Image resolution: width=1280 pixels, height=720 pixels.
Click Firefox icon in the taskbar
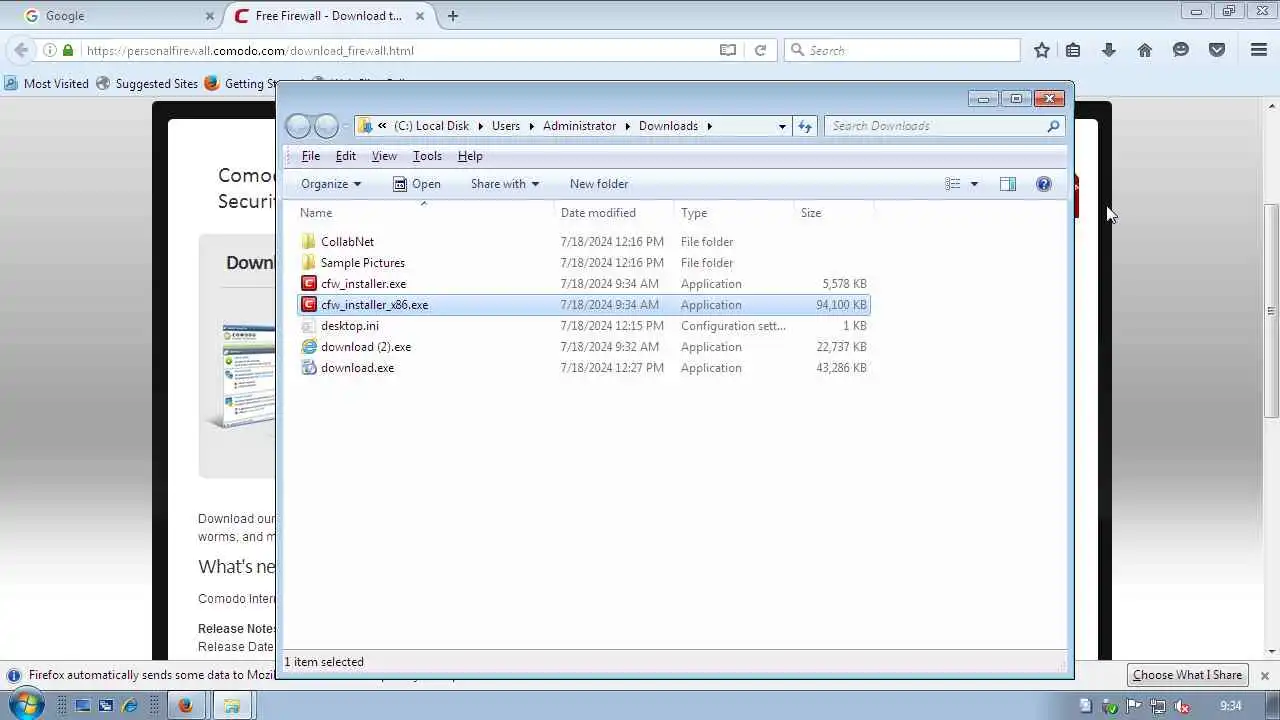[185, 705]
